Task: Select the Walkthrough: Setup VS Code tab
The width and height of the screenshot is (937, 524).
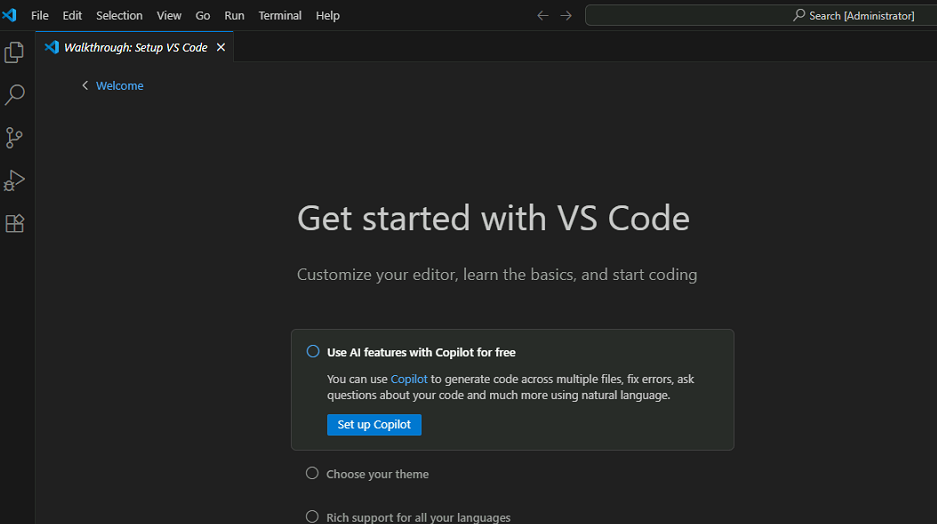Action: pos(135,47)
